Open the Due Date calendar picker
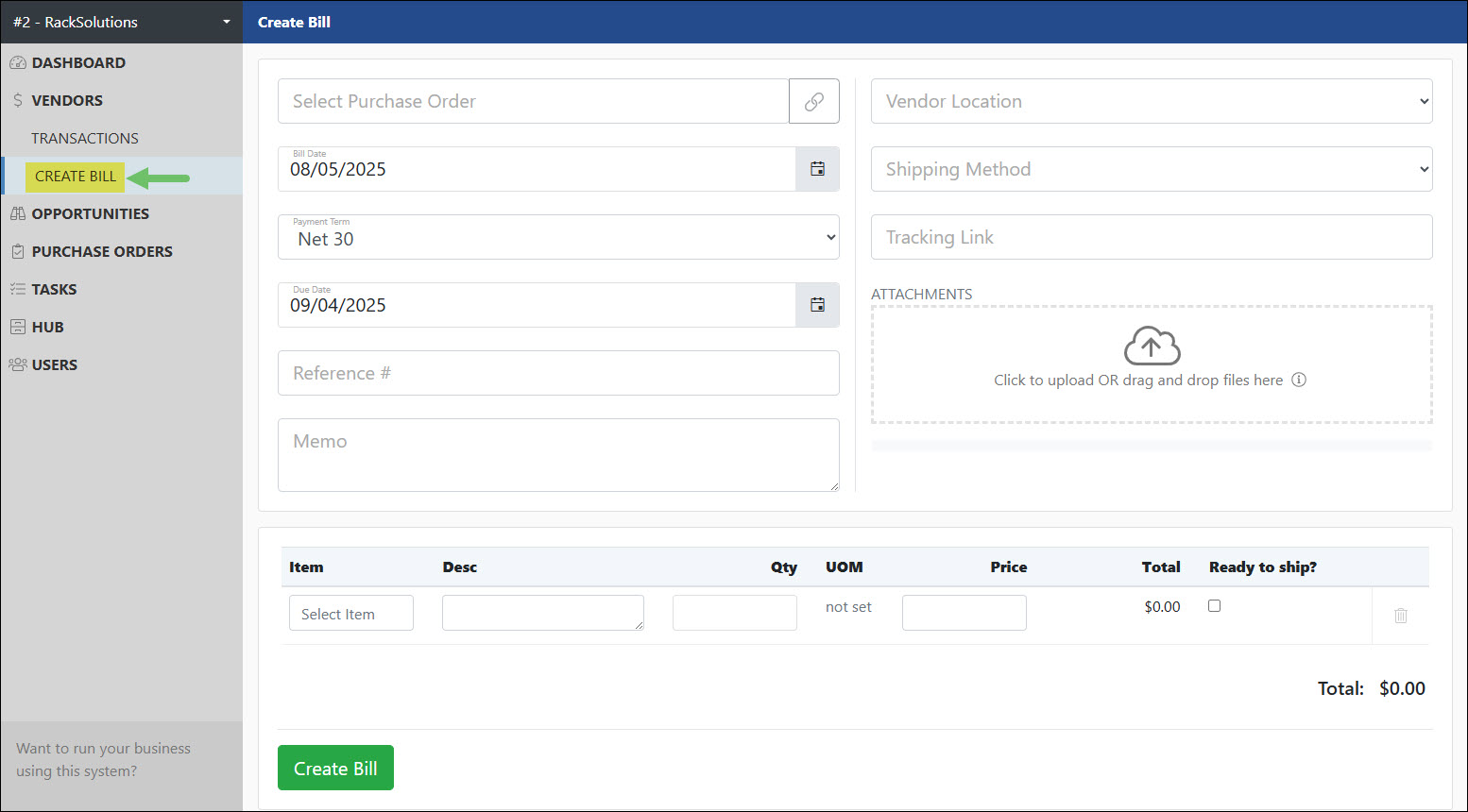The height and width of the screenshot is (812, 1468). pos(816,305)
